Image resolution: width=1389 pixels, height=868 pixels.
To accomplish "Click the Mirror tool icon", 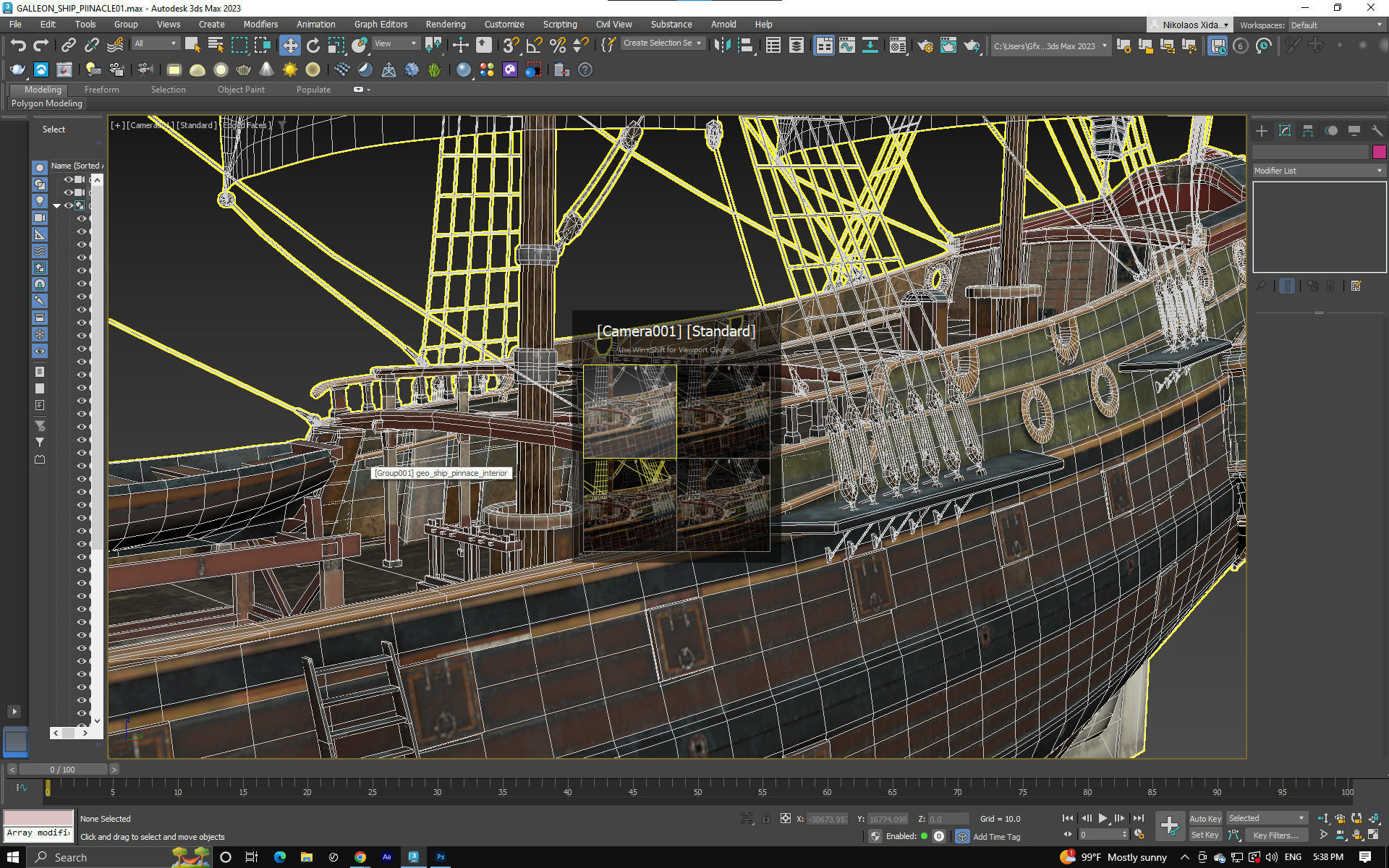I will tap(722, 46).
